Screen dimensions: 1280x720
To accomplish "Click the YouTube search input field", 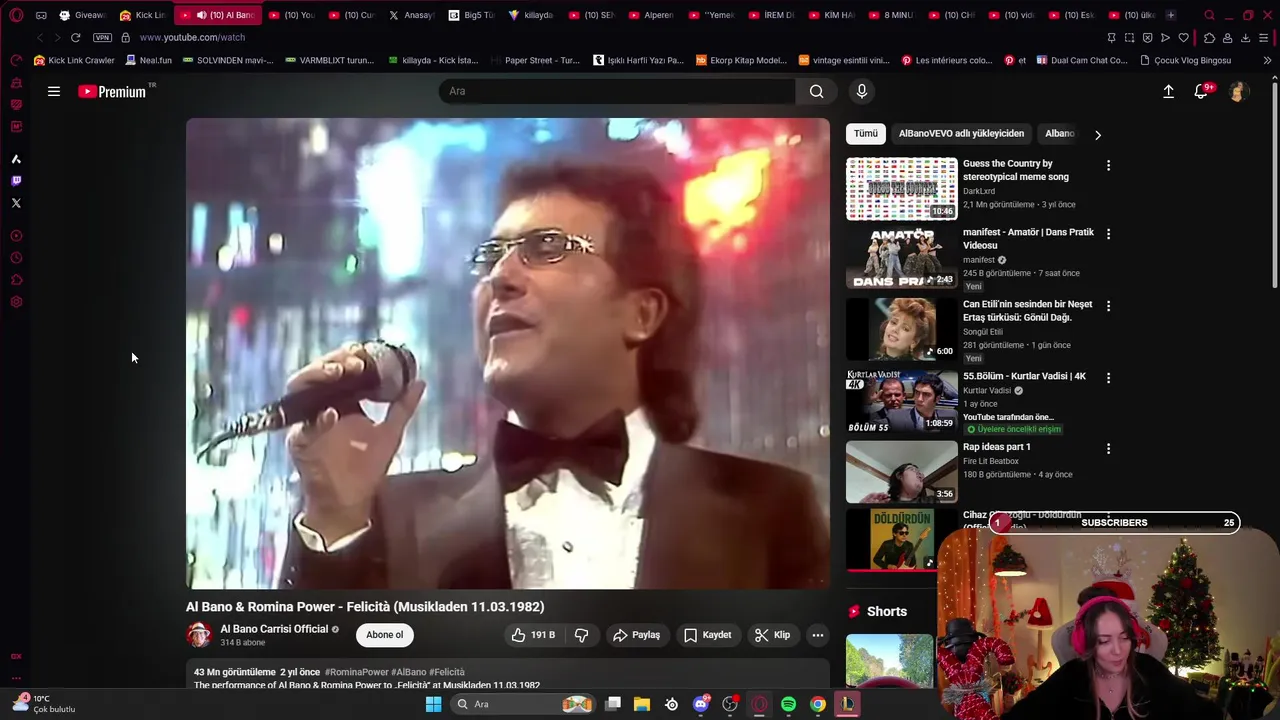I will point(617,91).
